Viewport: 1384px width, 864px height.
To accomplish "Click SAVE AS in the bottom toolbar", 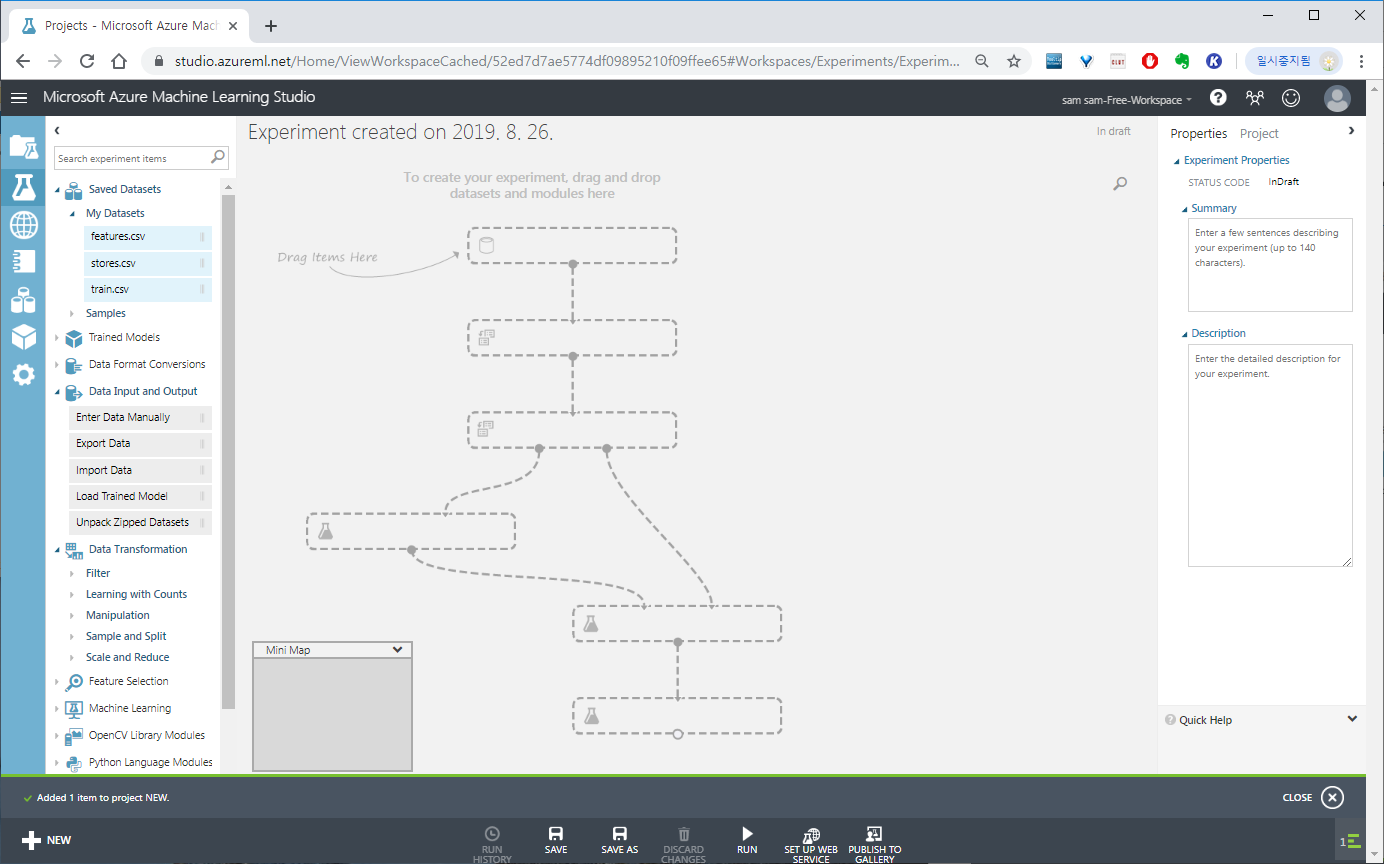I will point(619,840).
